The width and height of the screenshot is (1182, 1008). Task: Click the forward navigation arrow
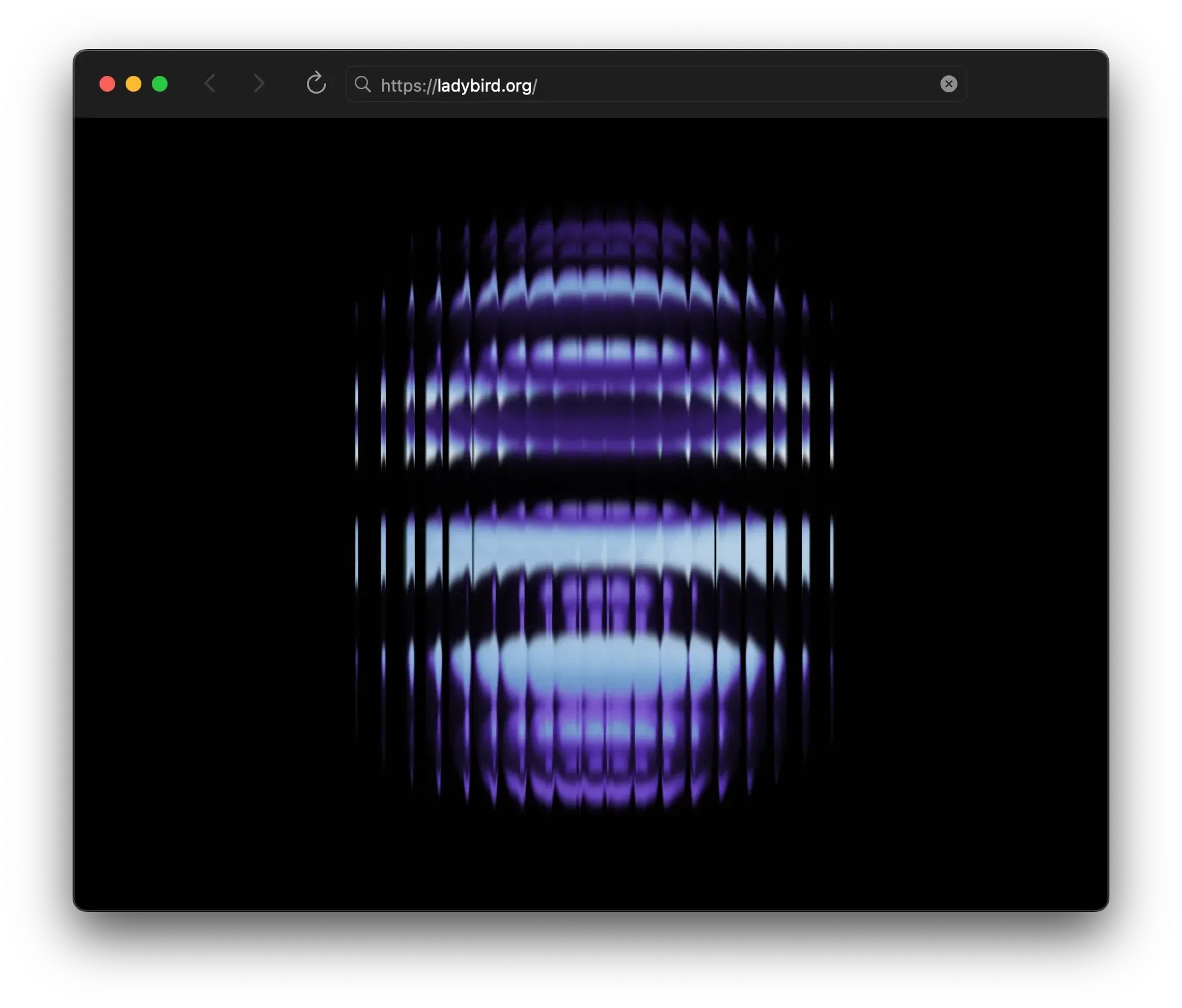click(x=259, y=84)
